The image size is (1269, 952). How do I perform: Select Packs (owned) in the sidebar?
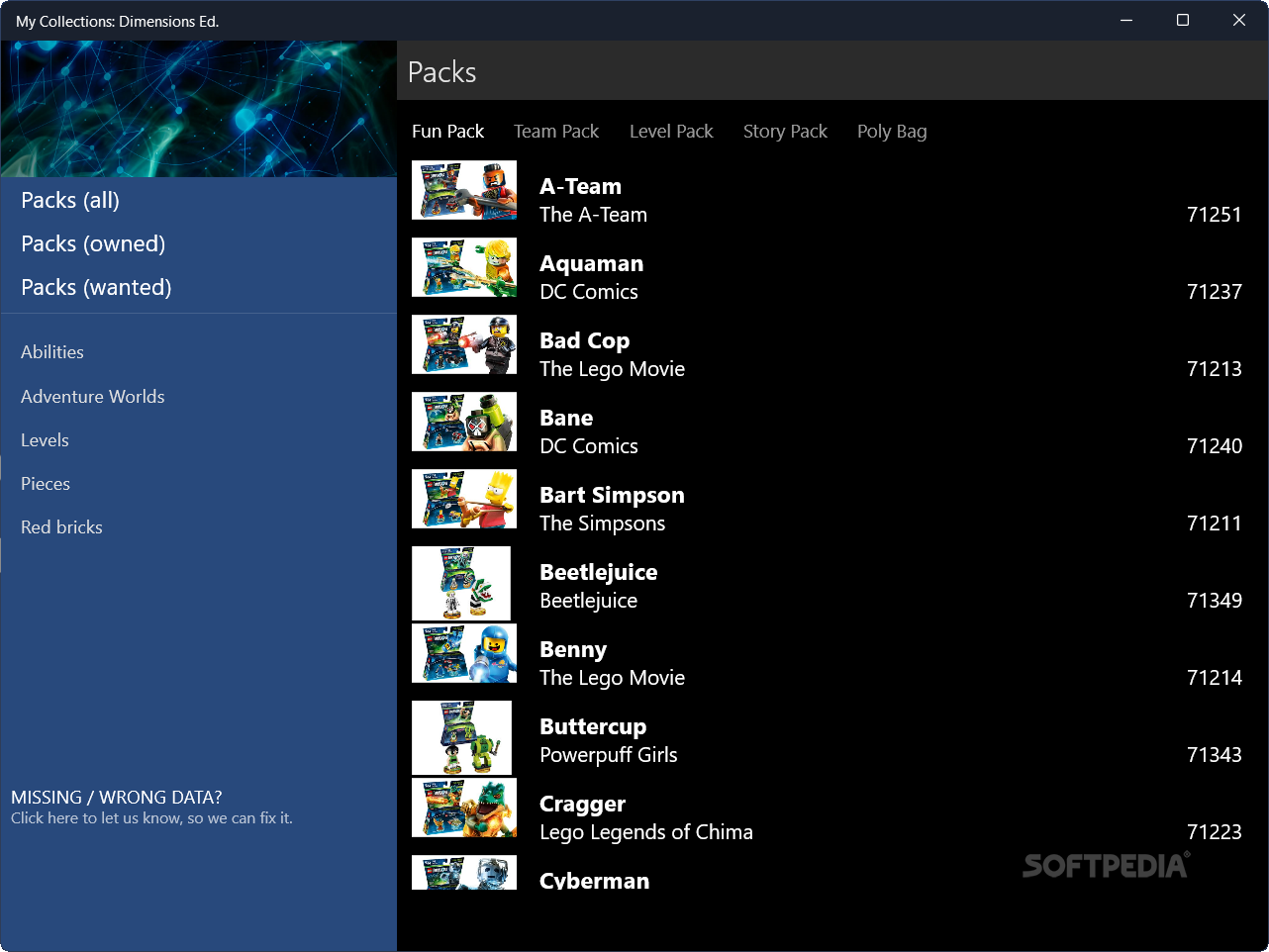(x=93, y=243)
